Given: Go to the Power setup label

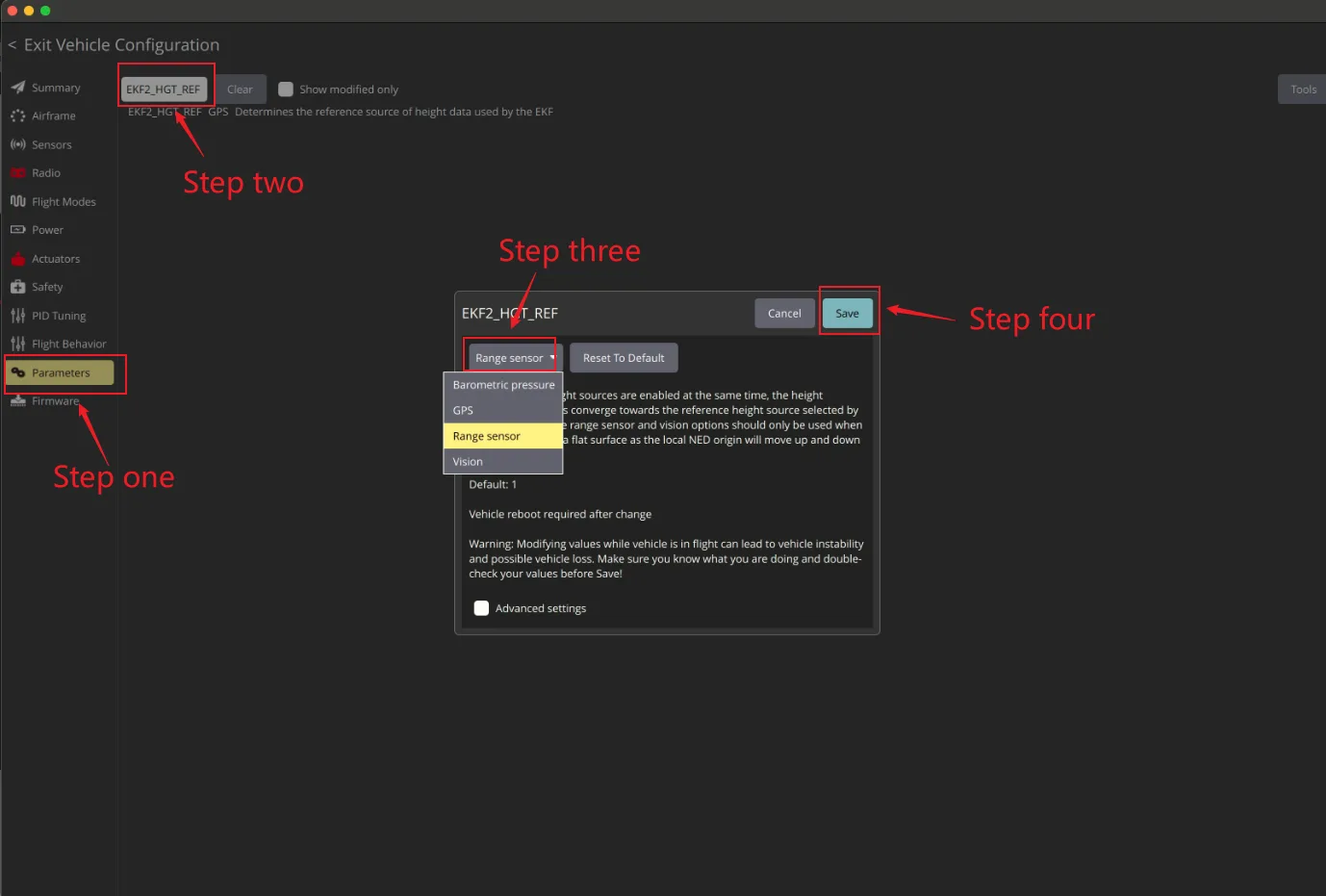Looking at the screenshot, I should (47, 230).
